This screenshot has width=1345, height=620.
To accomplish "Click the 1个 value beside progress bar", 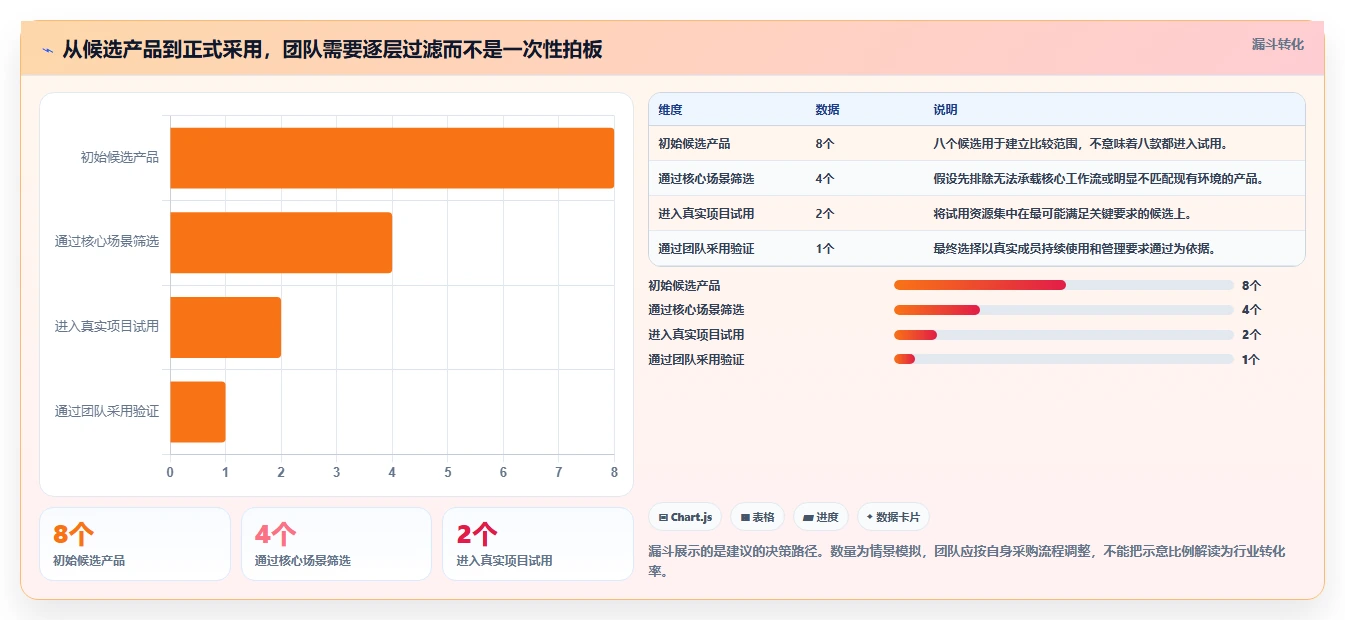I will coord(1251,359).
